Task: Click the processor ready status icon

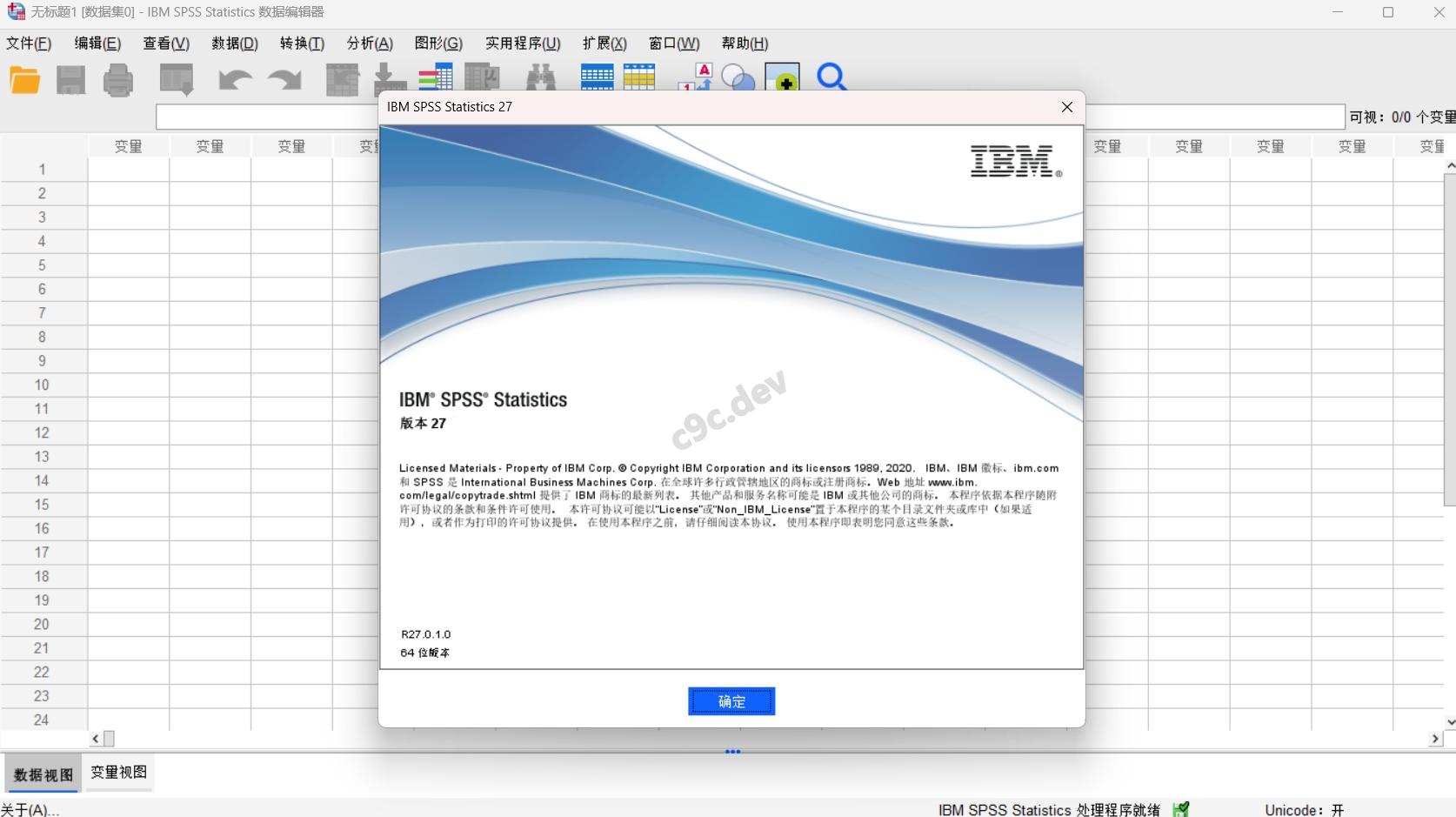Action: pos(1181,809)
